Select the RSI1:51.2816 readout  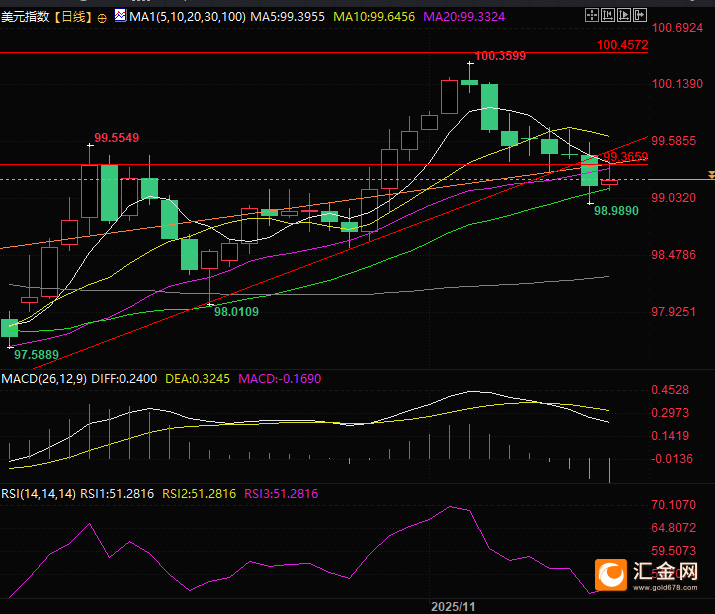tap(117, 494)
